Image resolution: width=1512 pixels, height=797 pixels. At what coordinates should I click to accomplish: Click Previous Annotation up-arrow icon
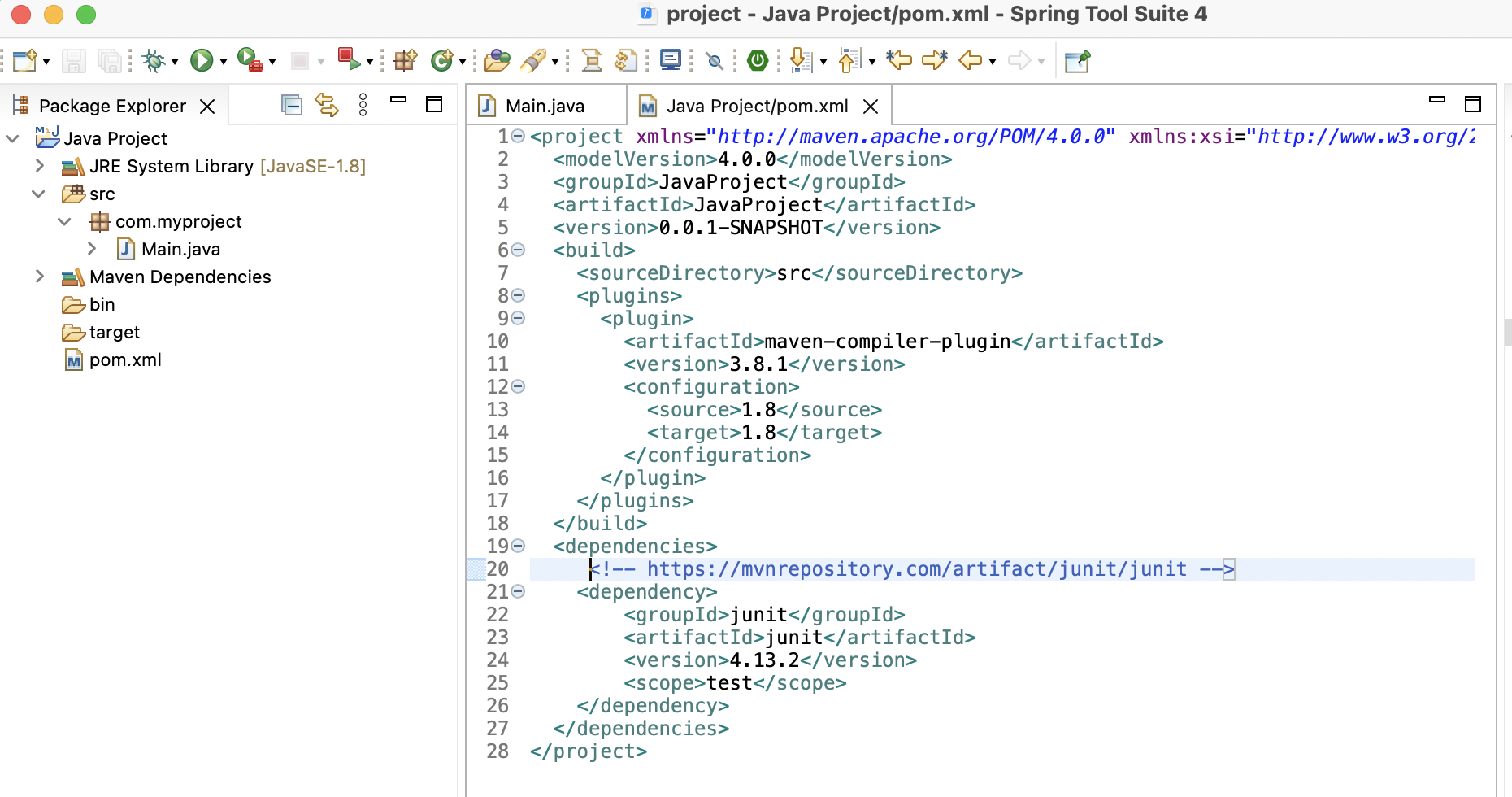pos(849,60)
